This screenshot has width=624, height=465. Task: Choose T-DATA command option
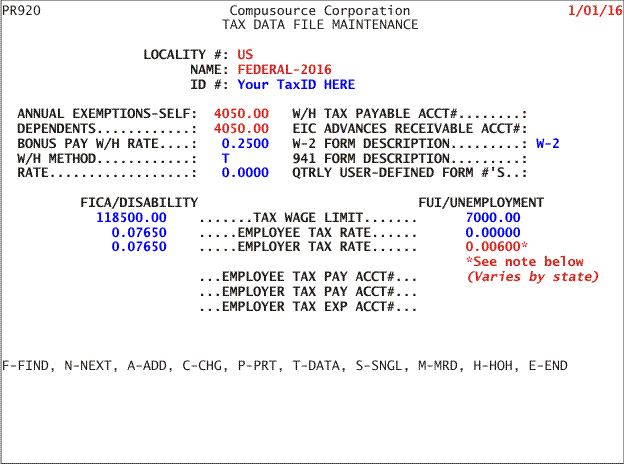coord(317,366)
